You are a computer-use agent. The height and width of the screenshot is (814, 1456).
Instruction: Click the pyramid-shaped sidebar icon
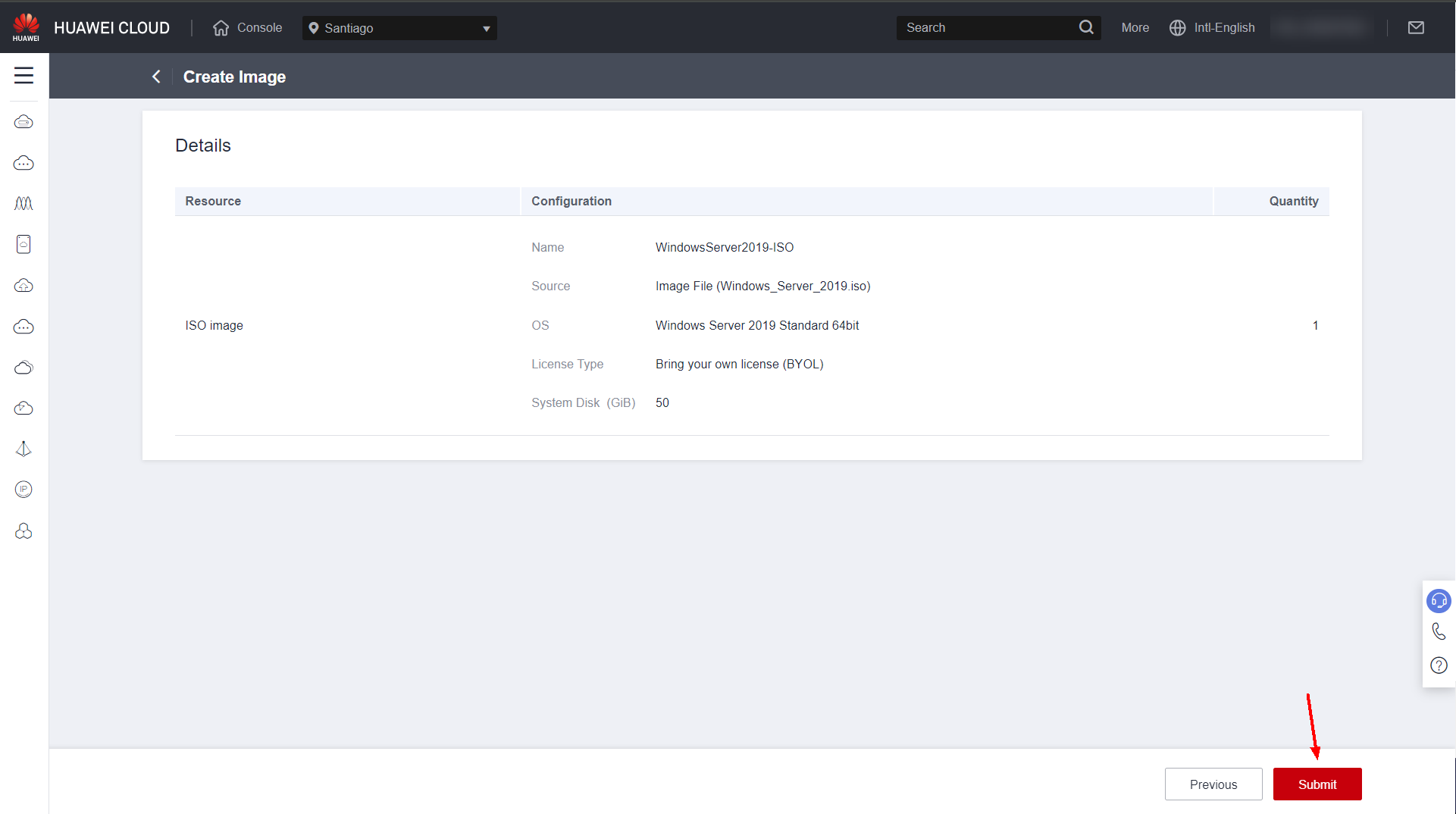pos(23,449)
